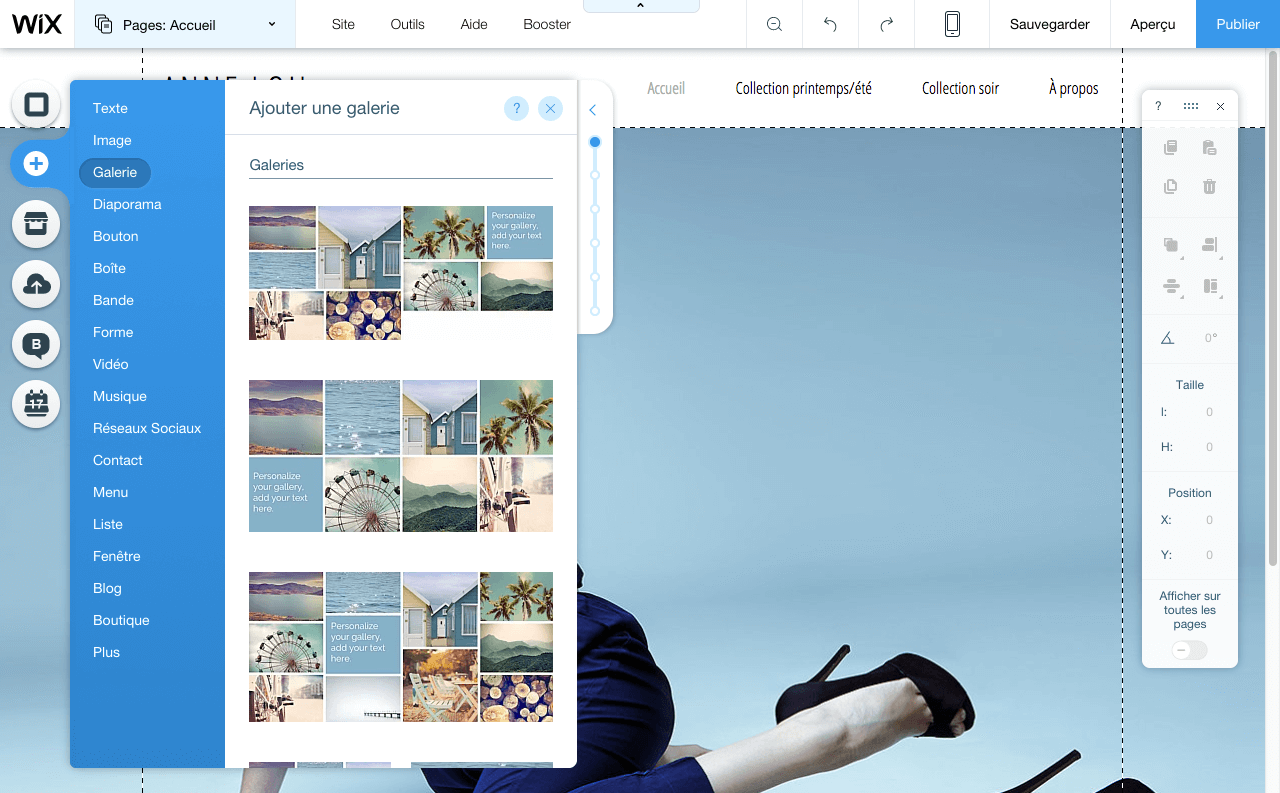
Task: Open the Uploads cloud icon
Action: 36,285
